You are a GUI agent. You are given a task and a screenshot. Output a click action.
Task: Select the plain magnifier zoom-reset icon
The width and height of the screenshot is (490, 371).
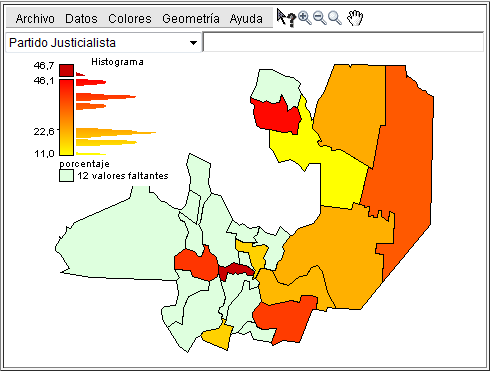[335, 18]
